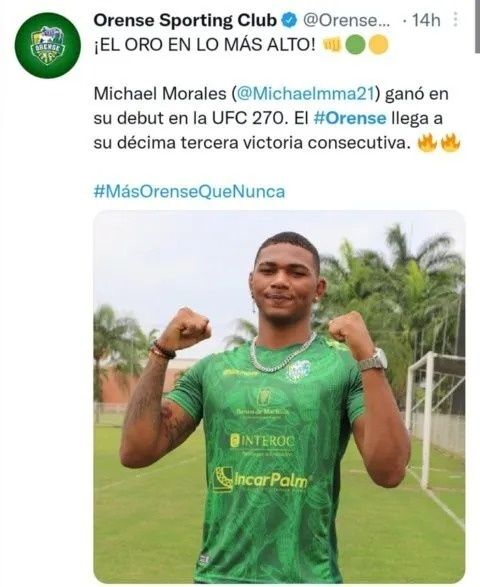Click the IncarPalm logo on the jersey
This screenshot has width=480, height=587.
tap(261, 480)
